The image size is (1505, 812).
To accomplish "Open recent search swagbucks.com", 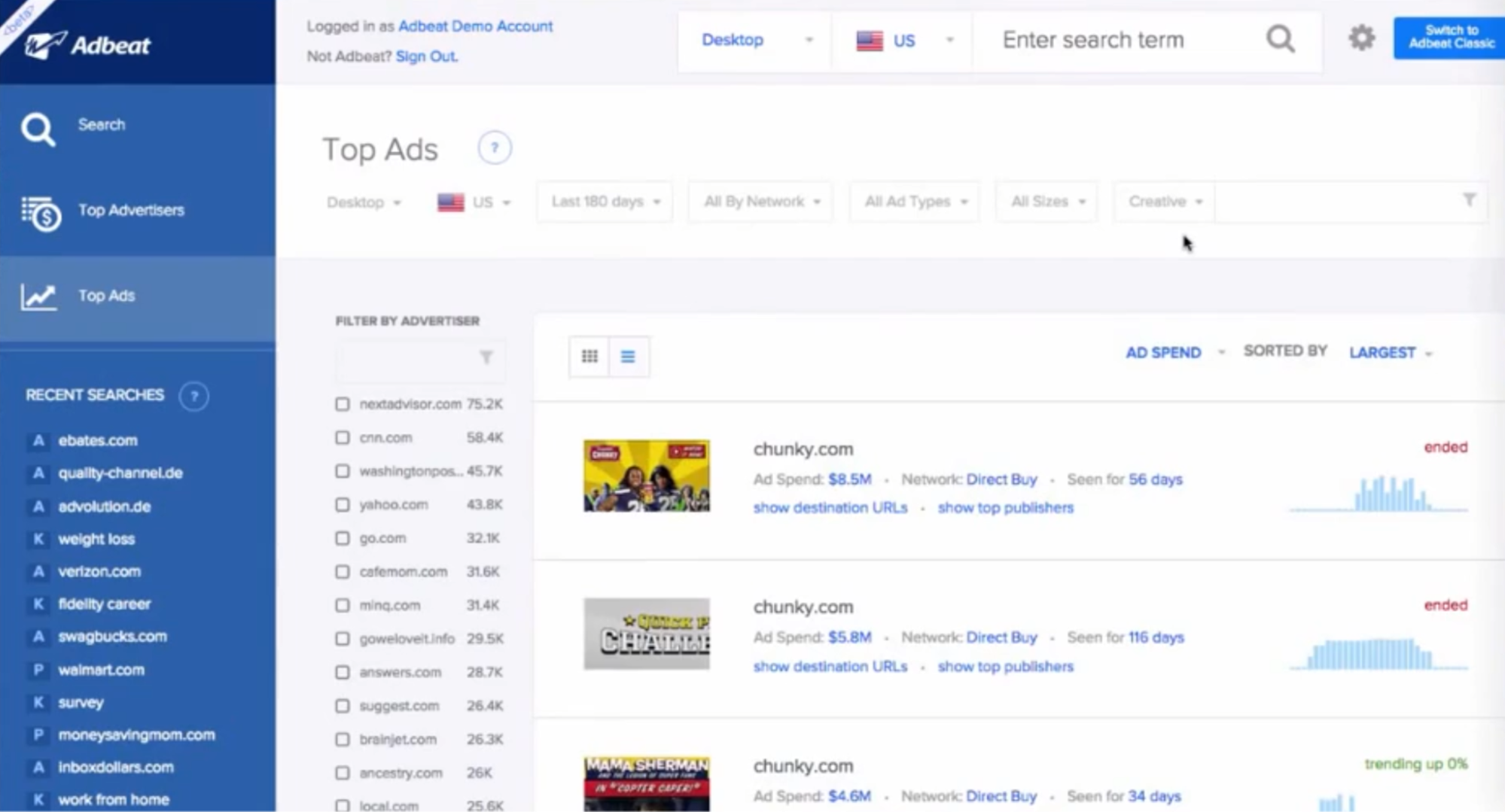I will 112,637.
